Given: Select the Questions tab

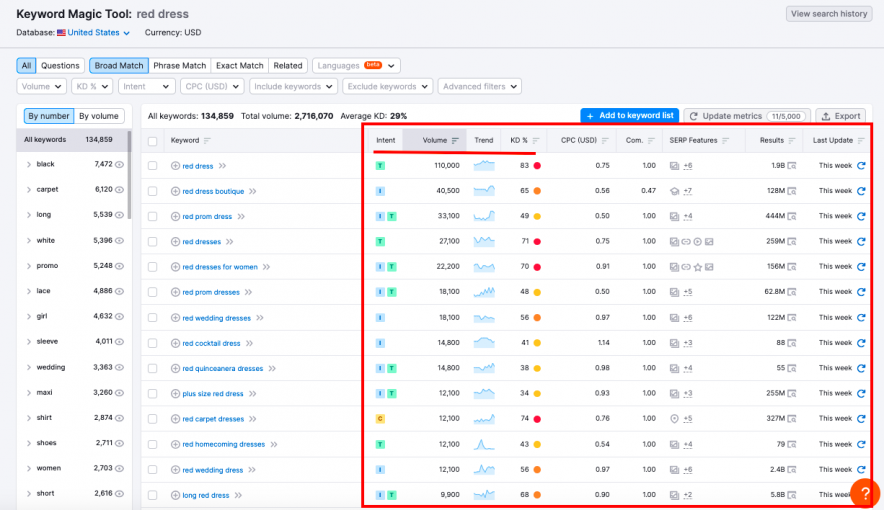Looking at the screenshot, I should [x=60, y=66].
